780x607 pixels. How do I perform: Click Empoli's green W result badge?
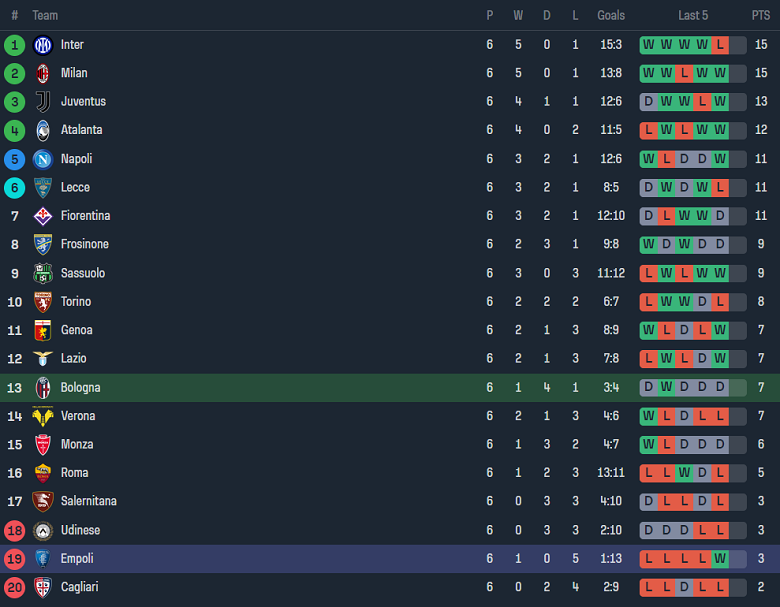pyautogui.click(x=720, y=558)
